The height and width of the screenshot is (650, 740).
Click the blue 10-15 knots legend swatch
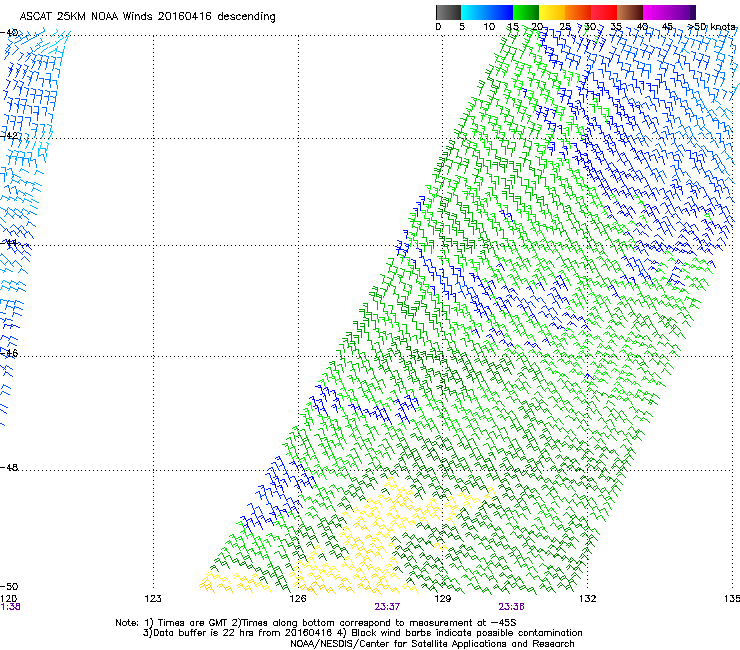tap(500, 12)
